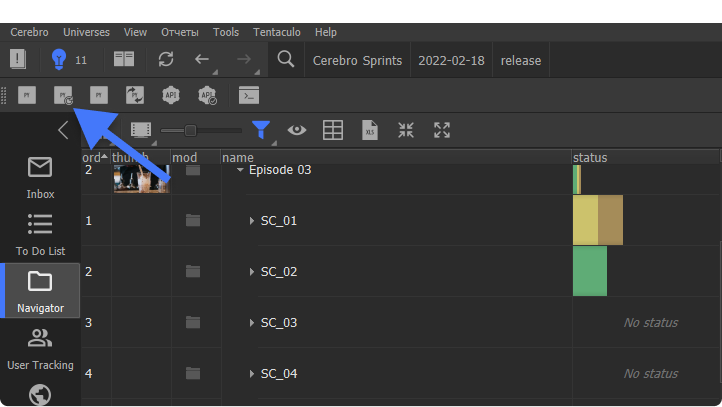Go forward with right arrow
Screen dimensions: 722x407
click(244, 59)
